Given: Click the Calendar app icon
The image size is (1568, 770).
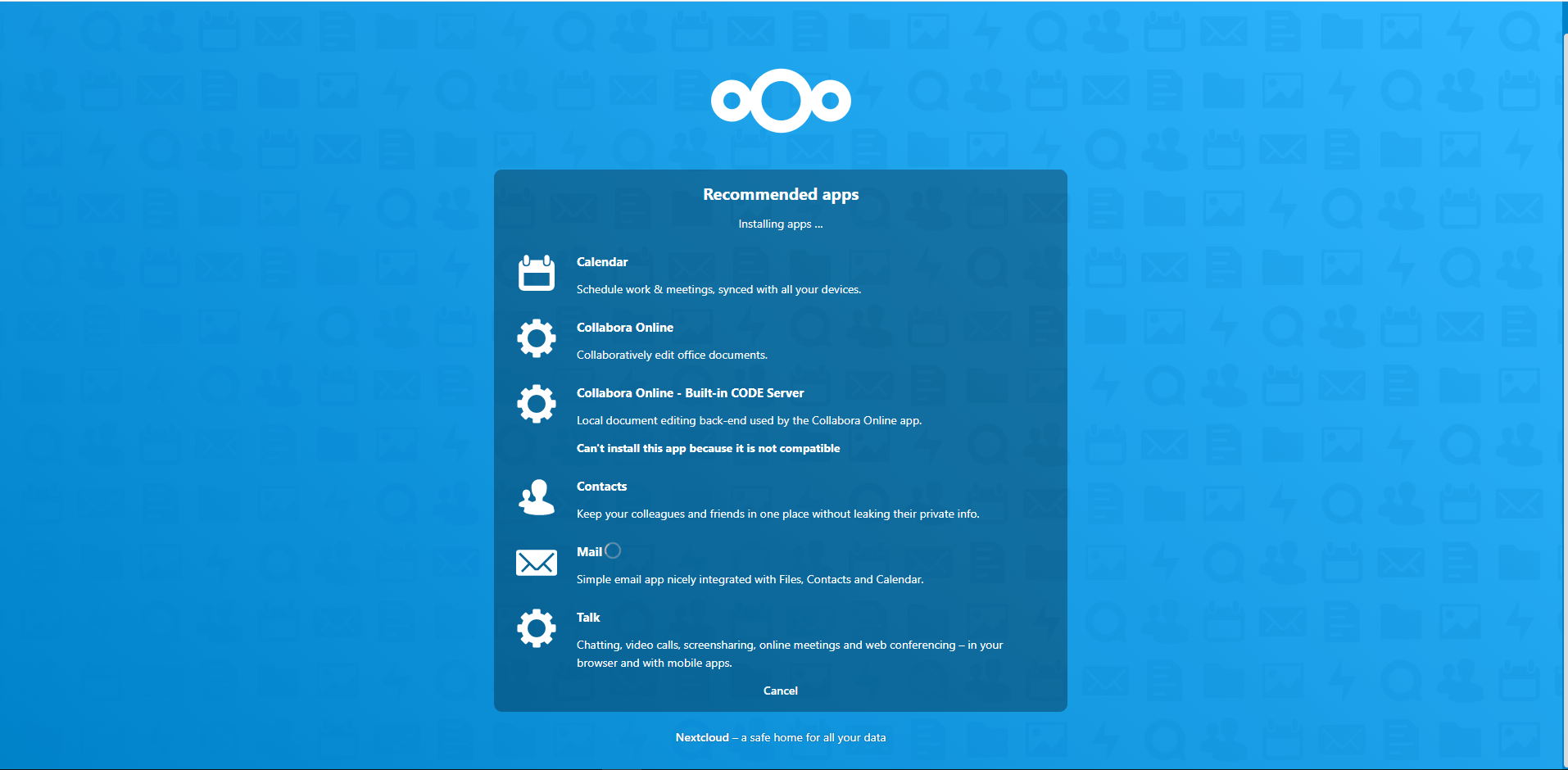Looking at the screenshot, I should [x=537, y=274].
